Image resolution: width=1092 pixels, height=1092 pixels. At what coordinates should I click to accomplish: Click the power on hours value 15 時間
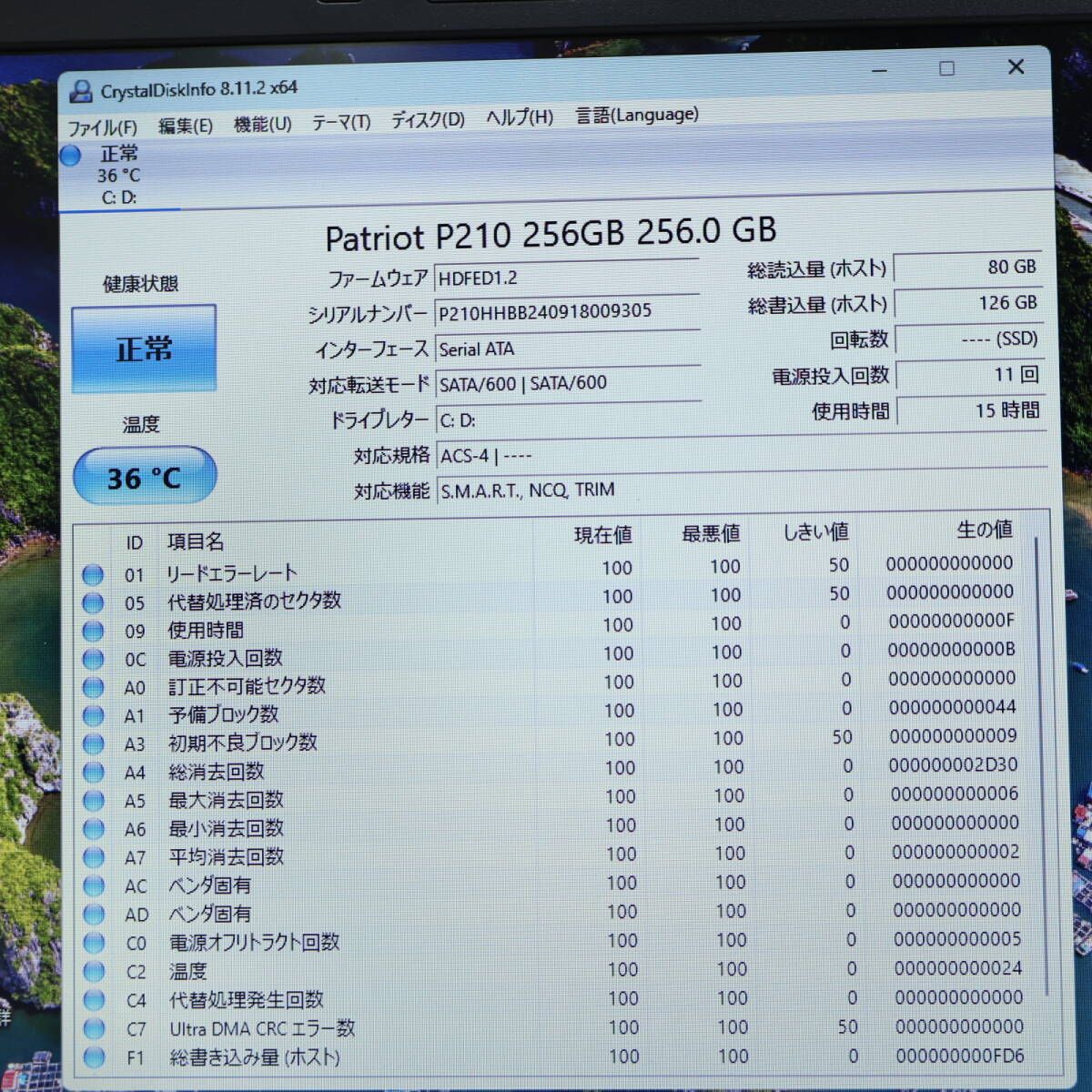point(972,409)
